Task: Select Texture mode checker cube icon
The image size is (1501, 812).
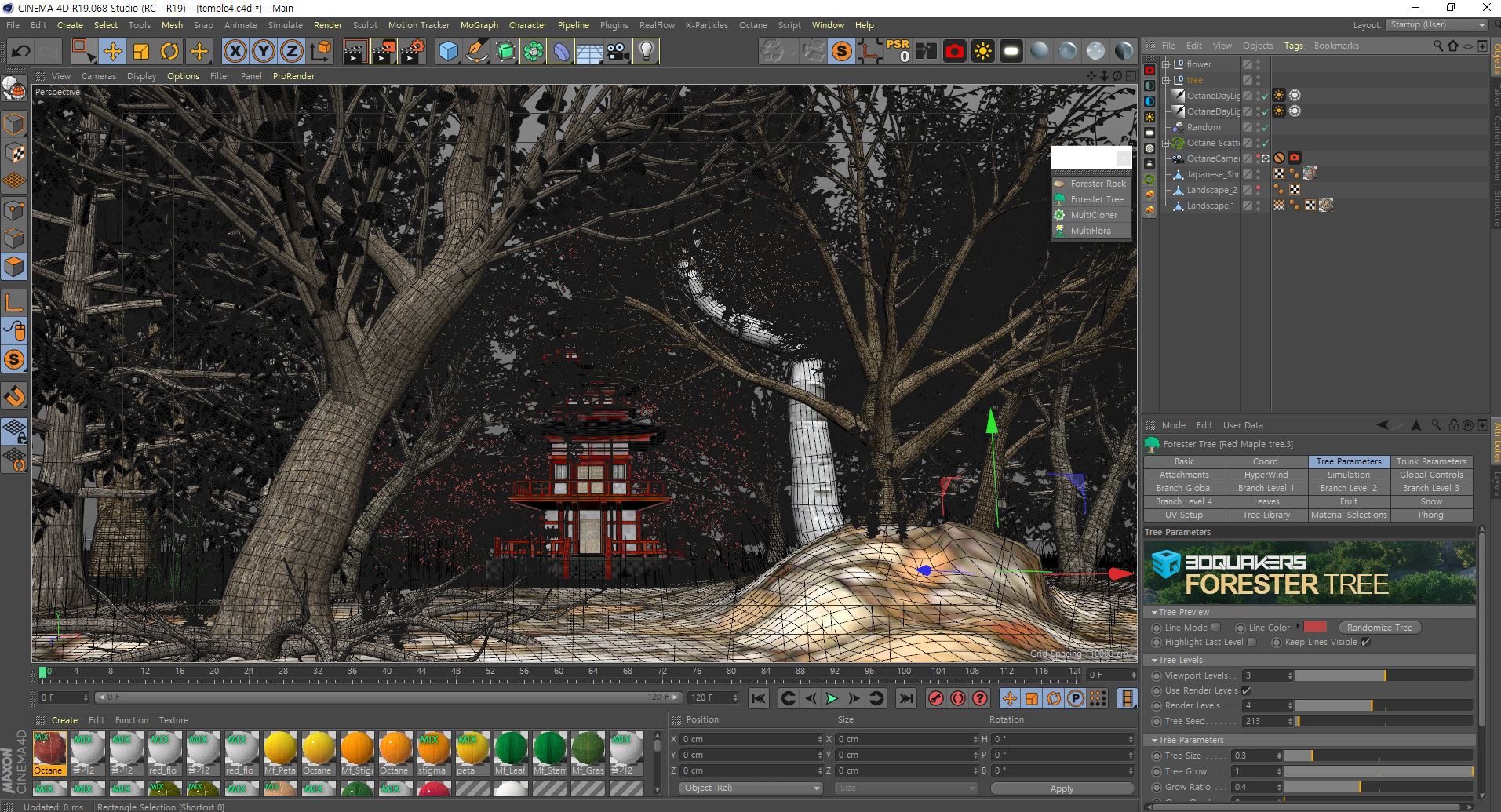Action: (x=14, y=153)
